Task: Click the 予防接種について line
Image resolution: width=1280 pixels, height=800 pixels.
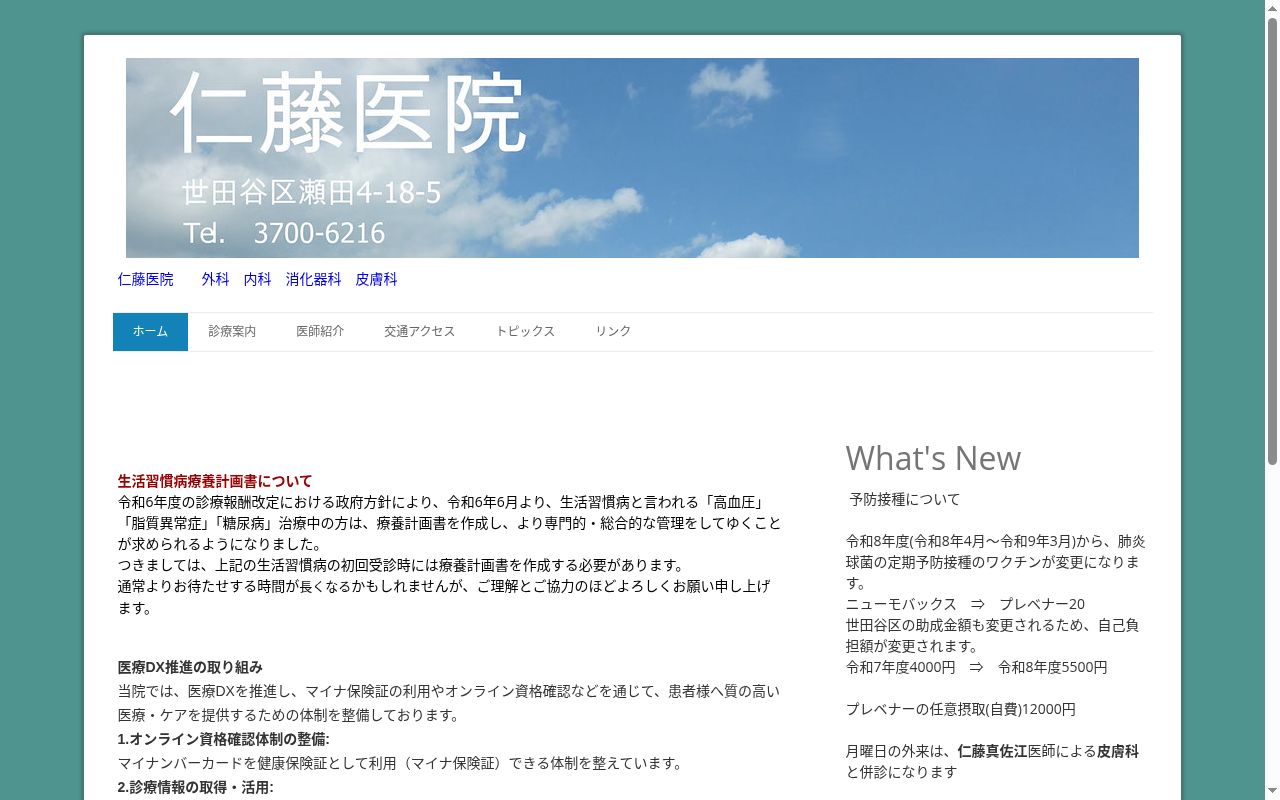Action: [x=904, y=499]
